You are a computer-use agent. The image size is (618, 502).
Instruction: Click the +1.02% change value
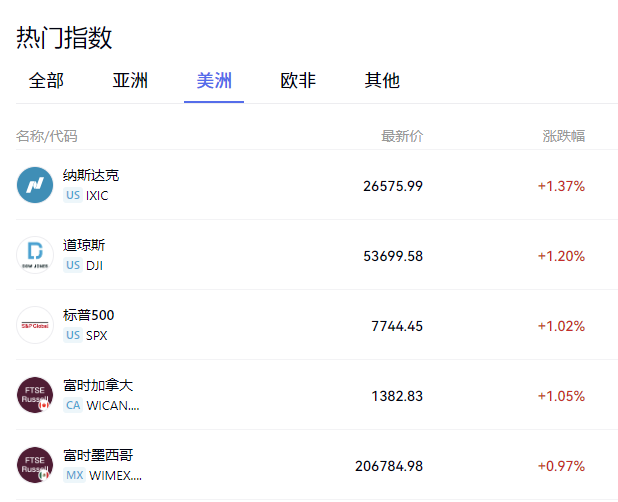click(561, 326)
